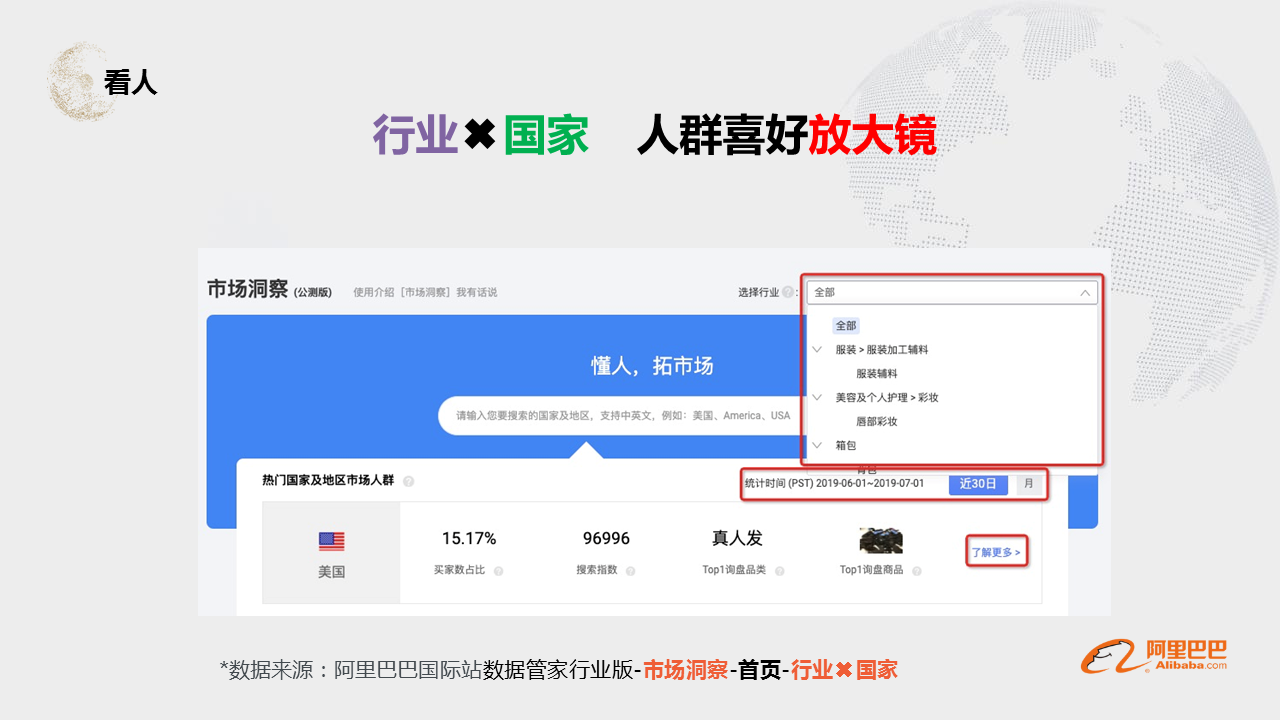Select the 近30日 time range button

(978, 484)
